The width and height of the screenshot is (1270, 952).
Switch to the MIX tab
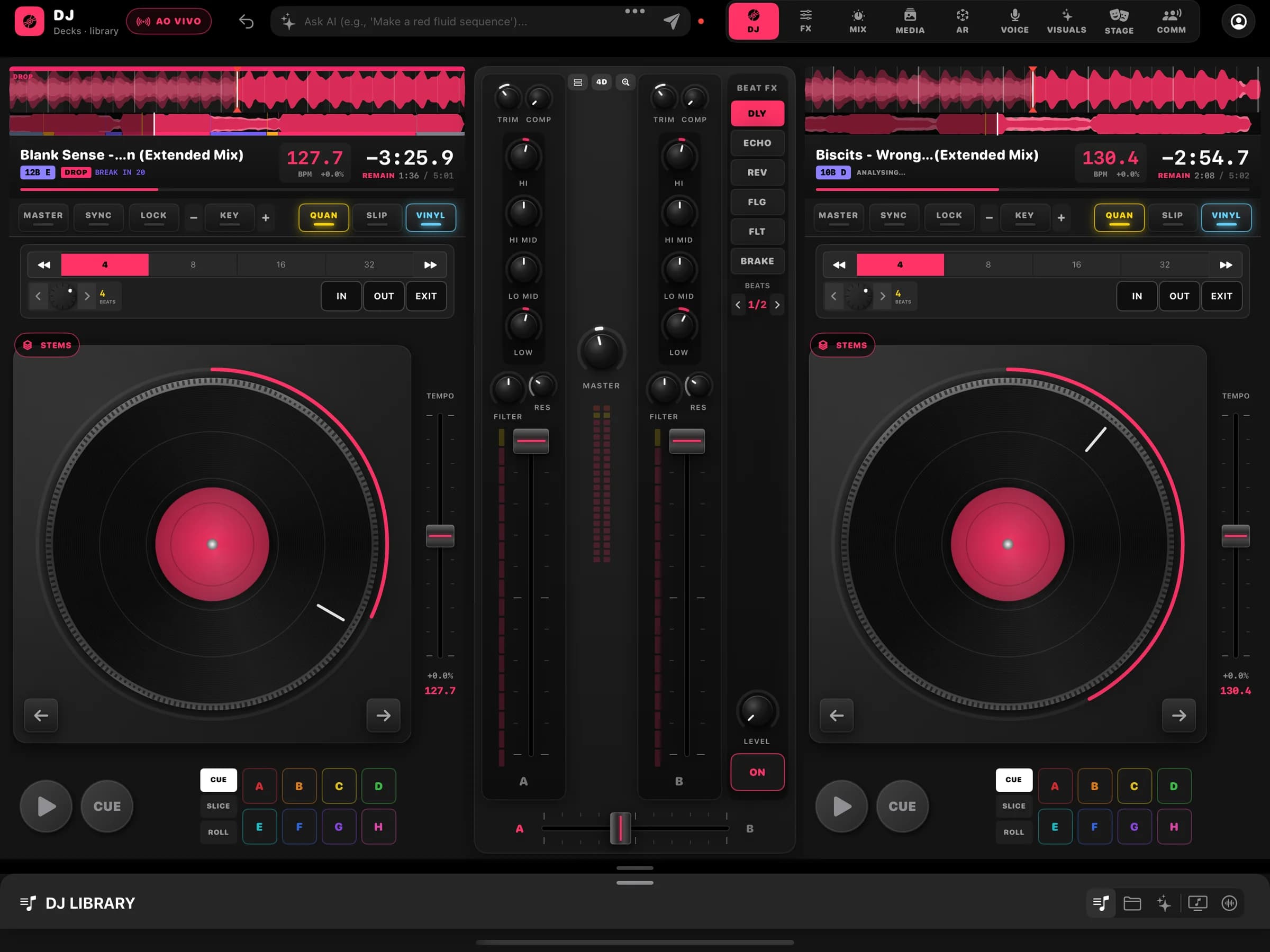[x=858, y=21]
